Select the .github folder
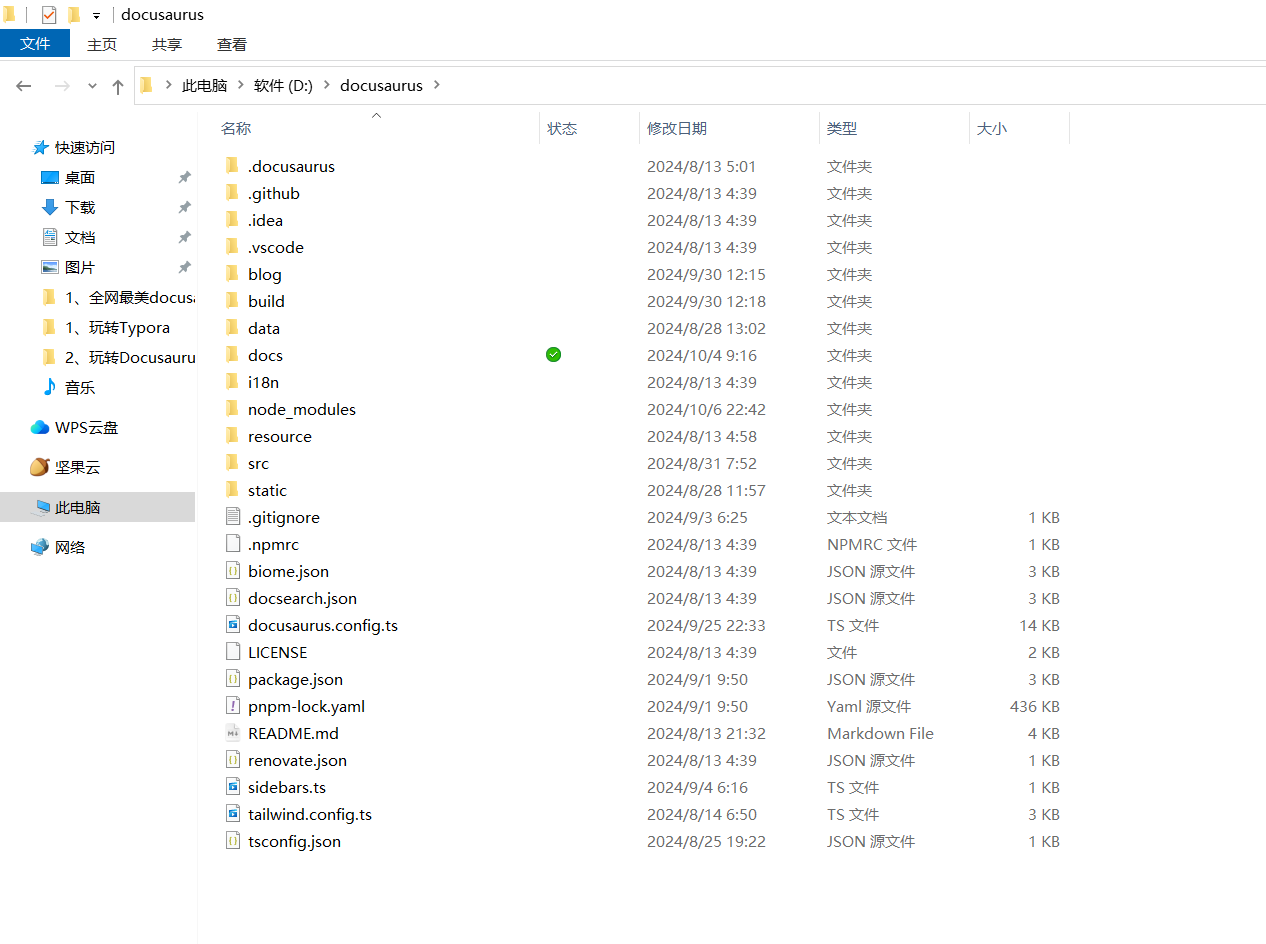Image resolution: width=1266 pixels, height=944 pixels. [x=274, y=193]
